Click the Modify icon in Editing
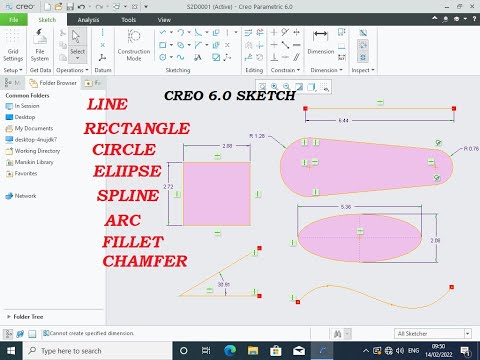Screen dimensions: 480x360 point(248,32)
